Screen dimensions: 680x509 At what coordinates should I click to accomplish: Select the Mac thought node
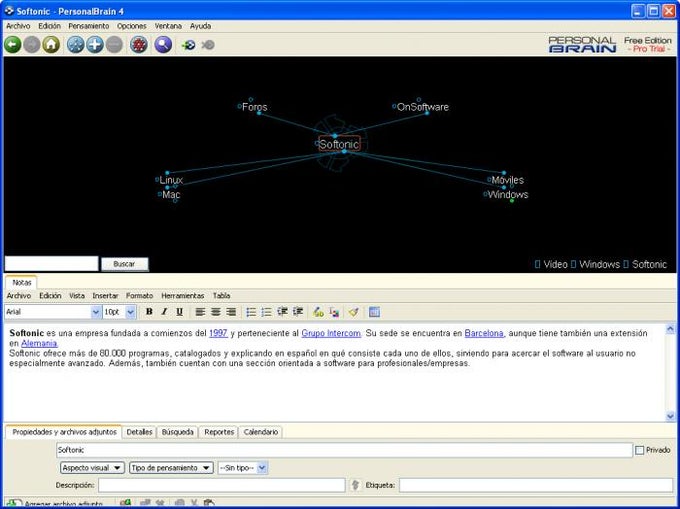[x=171, y=195]
